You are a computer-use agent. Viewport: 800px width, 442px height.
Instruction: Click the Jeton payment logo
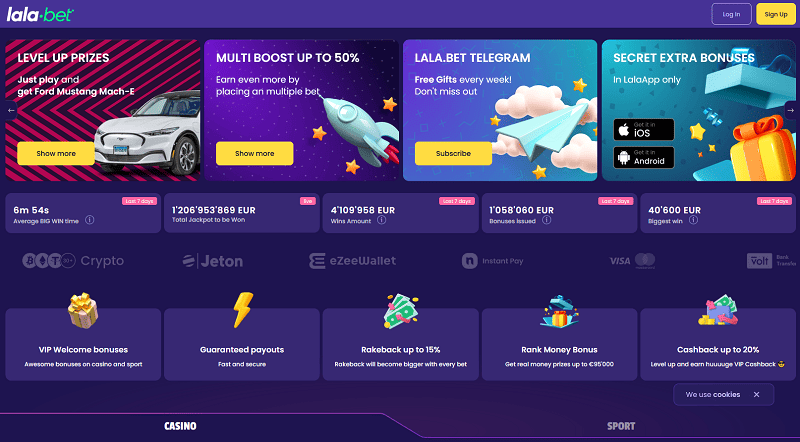click(213, 261)
